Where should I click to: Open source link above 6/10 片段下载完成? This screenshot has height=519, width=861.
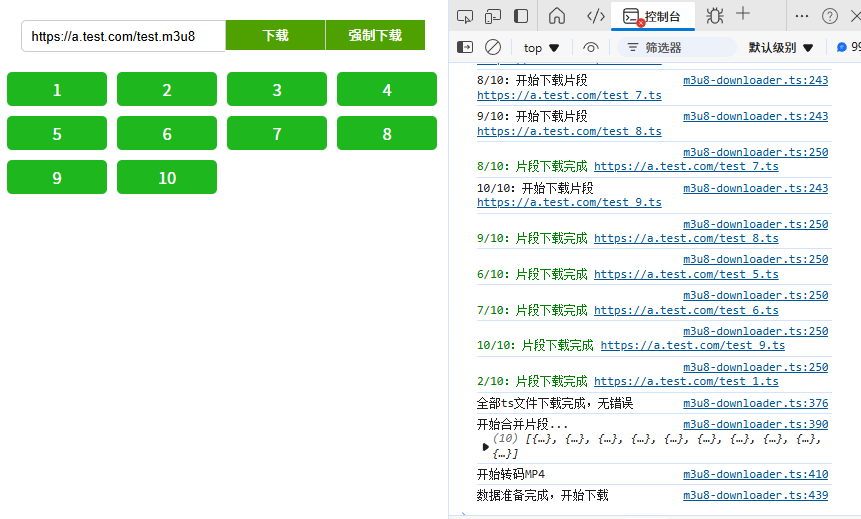[756, 259]
